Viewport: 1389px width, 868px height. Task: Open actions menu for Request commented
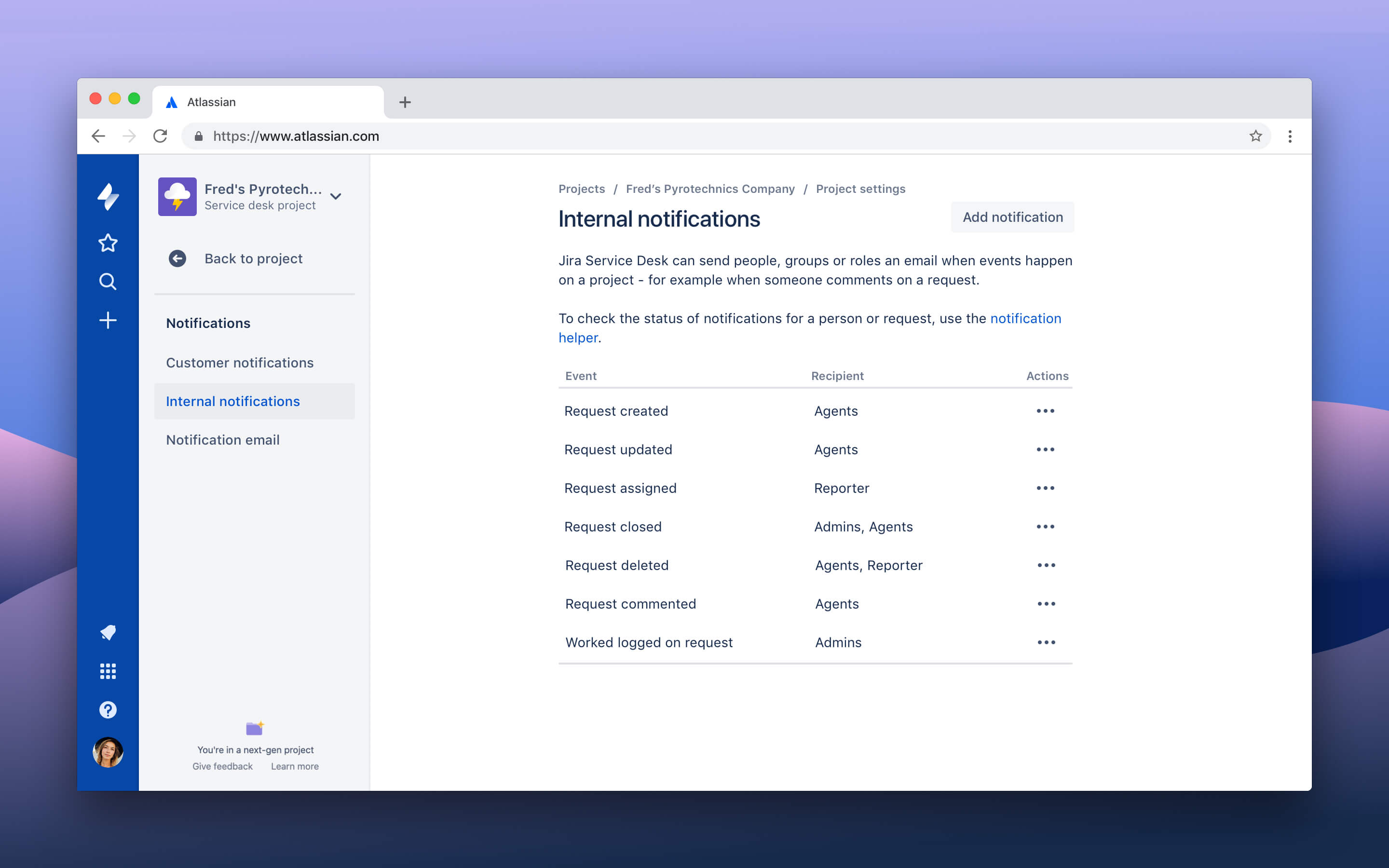[x=1047, y=604]
